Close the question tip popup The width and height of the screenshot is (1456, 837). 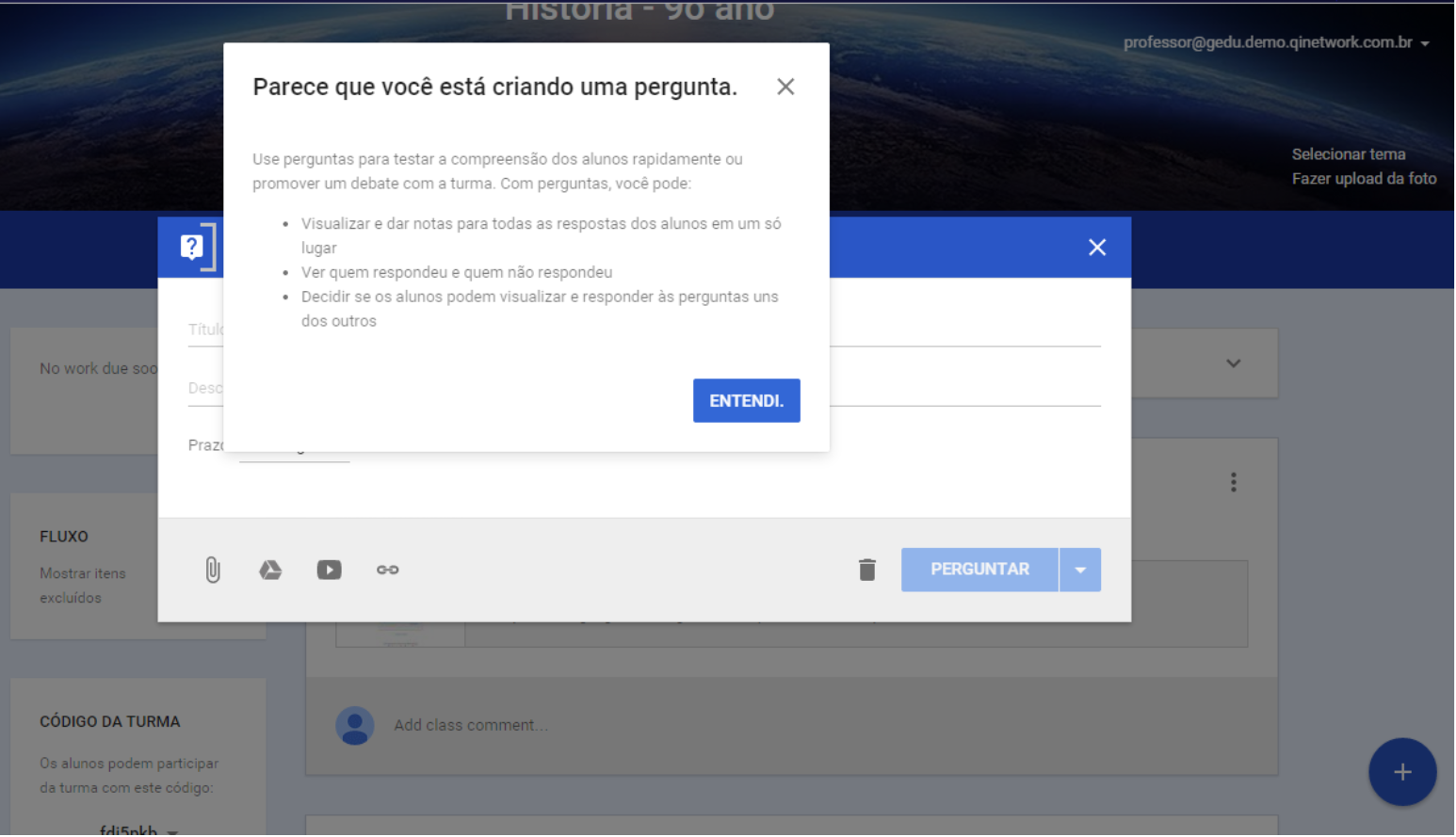[x=785, y=87]
